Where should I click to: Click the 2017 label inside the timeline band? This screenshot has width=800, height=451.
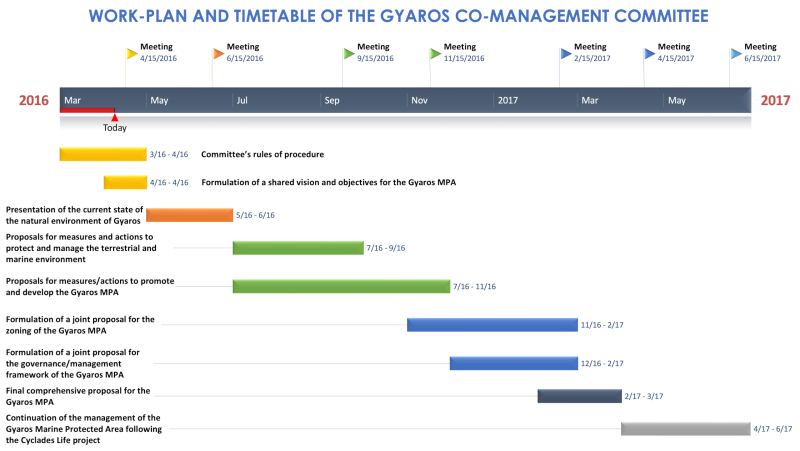coord(508,101)
